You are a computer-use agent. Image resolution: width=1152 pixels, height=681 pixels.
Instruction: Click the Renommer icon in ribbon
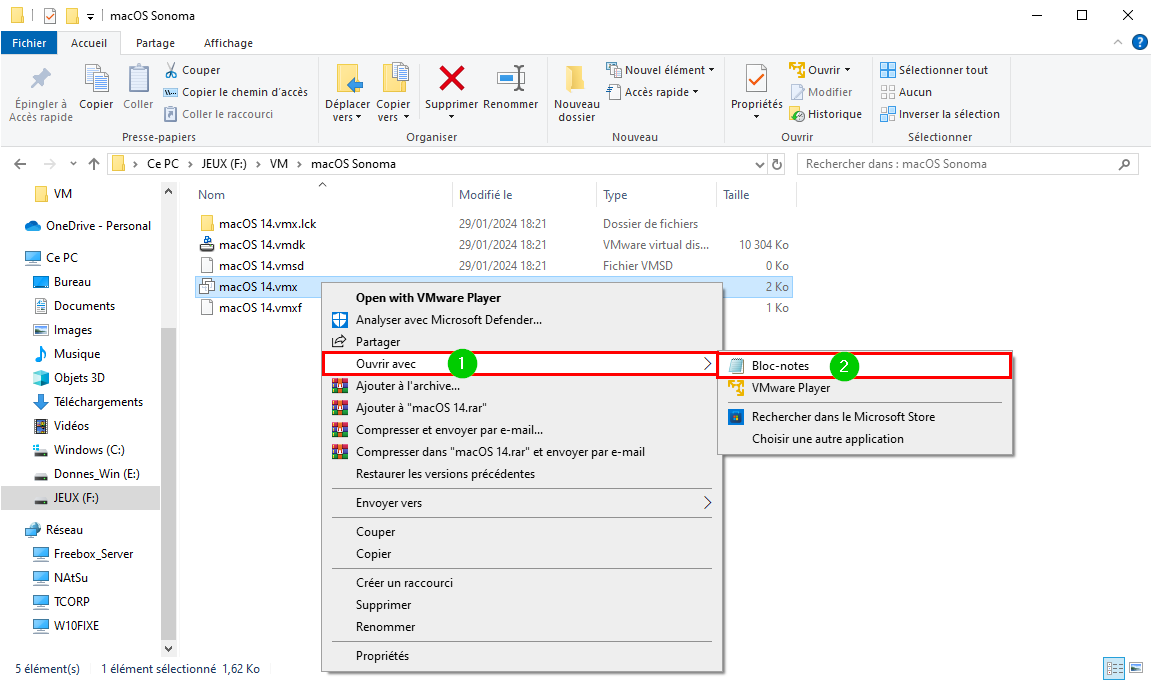pyautogui.click(x=511, y=79)
